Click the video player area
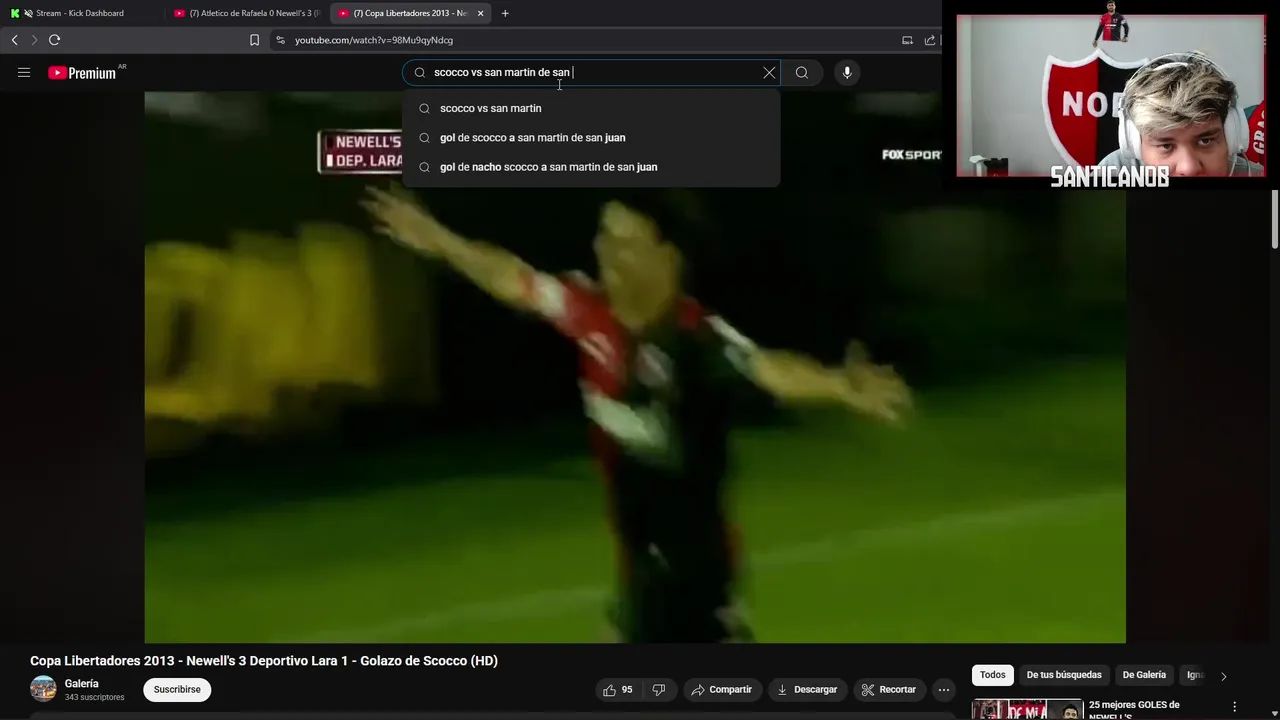 click(635, 368)
